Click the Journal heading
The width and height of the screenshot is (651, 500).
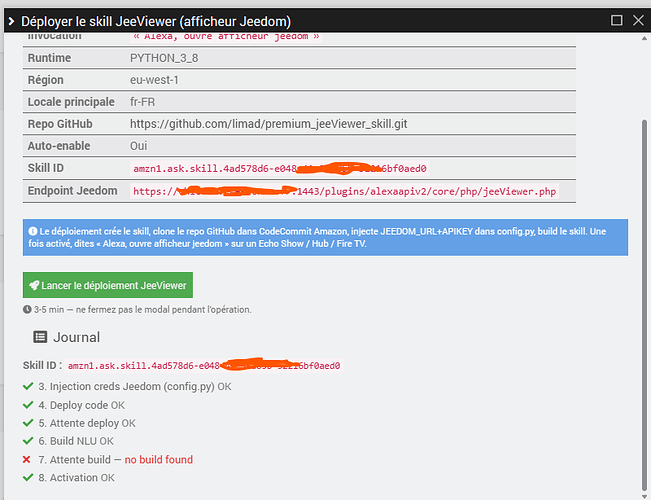76,337
